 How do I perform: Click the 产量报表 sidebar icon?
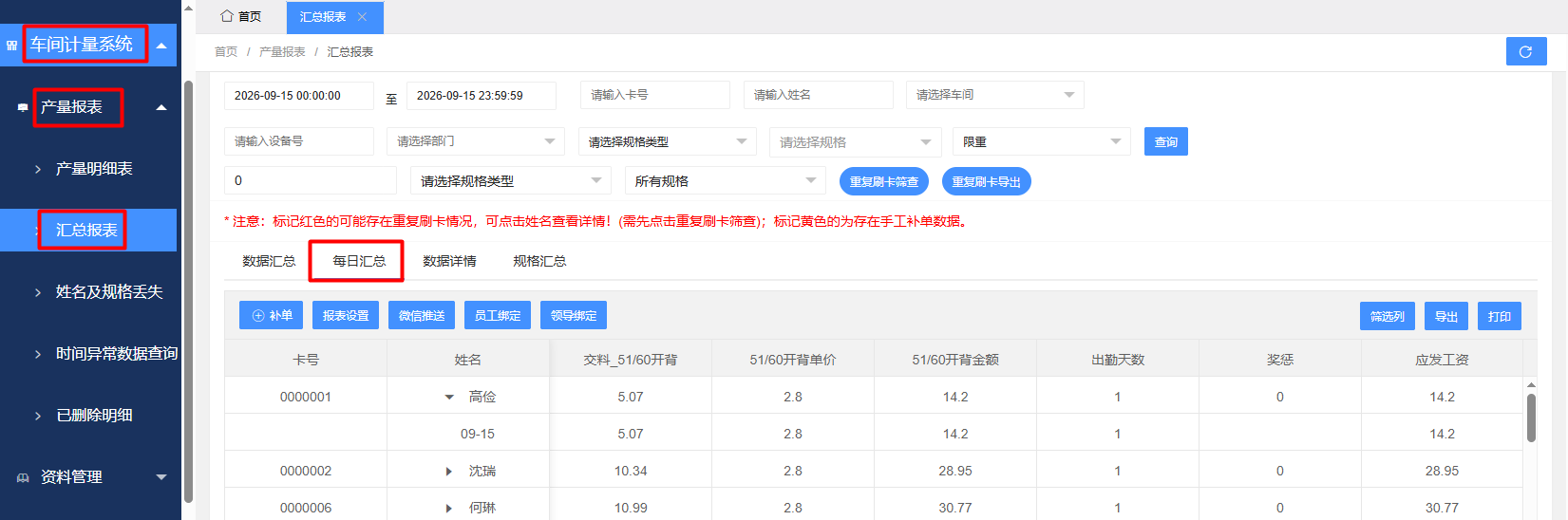coord(23,107)
